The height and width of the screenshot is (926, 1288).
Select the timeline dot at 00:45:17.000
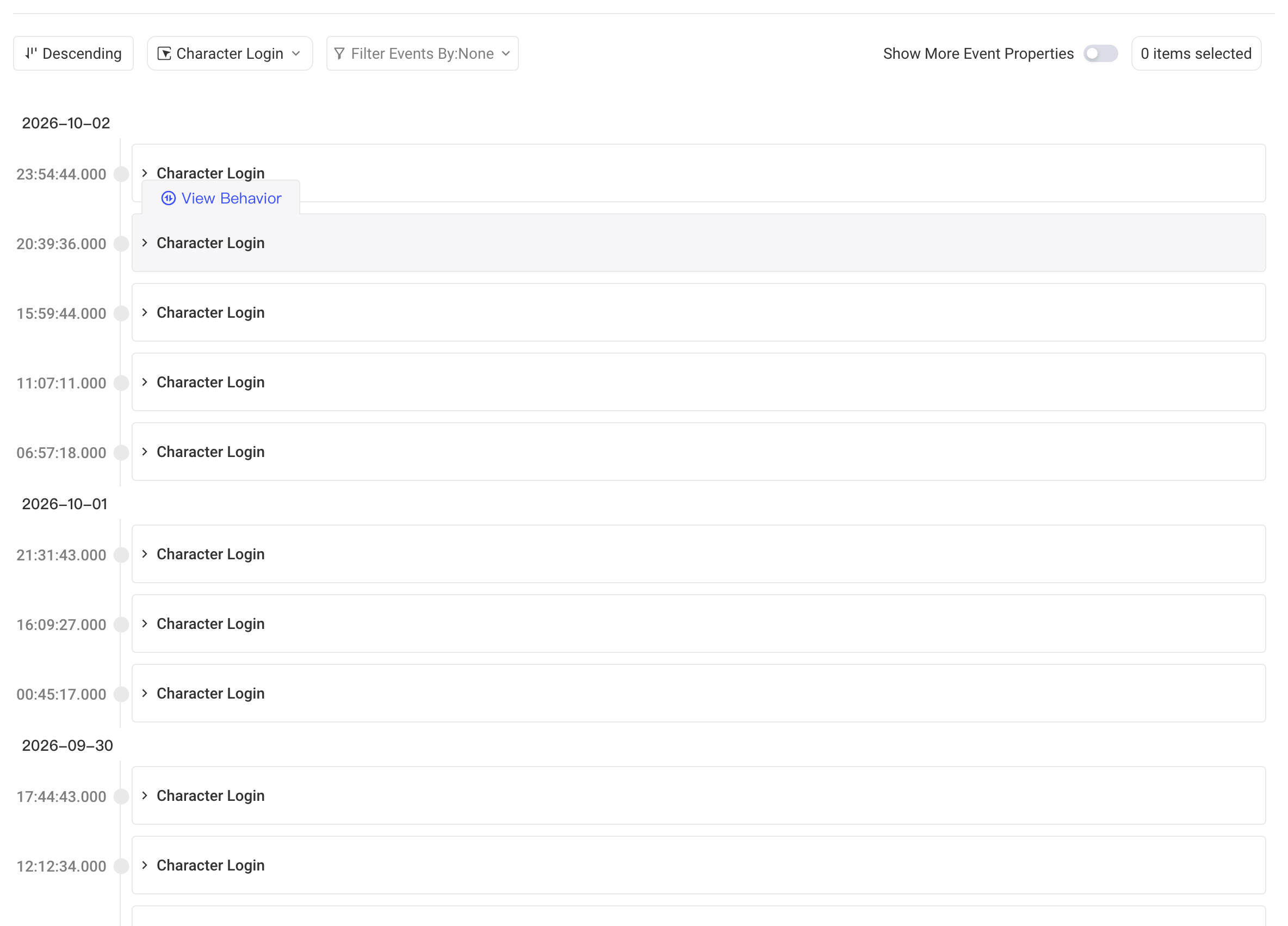point(121,694)
